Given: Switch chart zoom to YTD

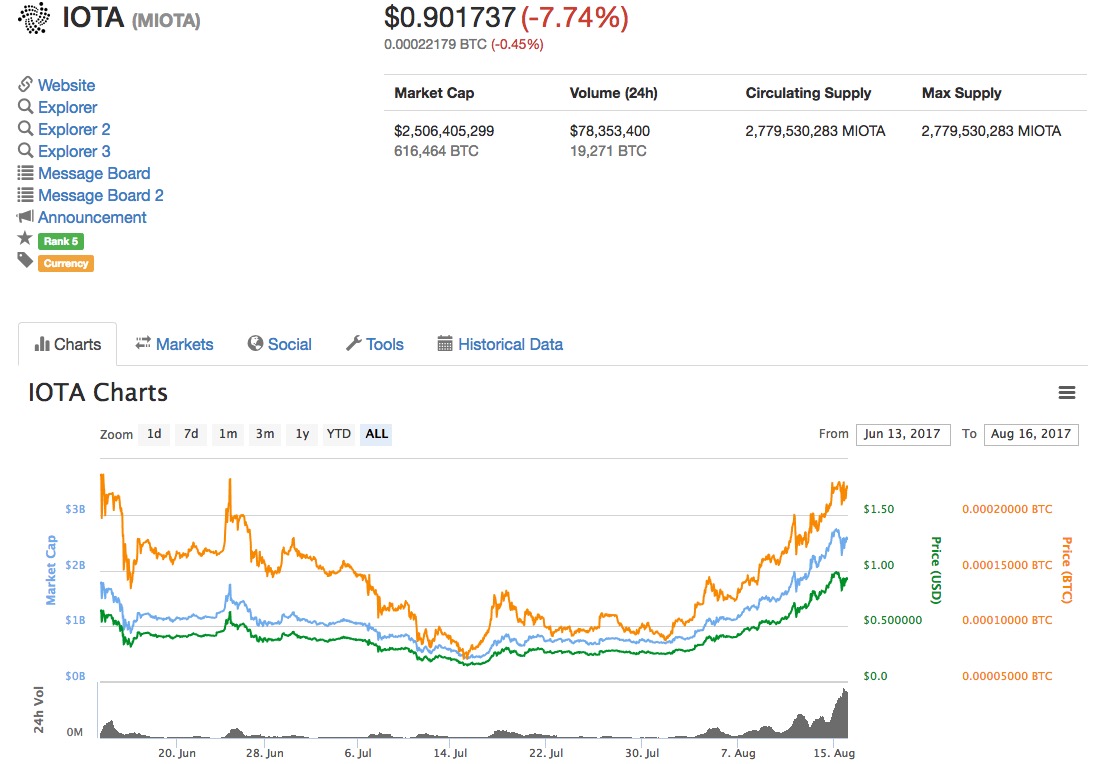Looking at the screenshot, I should (x=339, y=434).
